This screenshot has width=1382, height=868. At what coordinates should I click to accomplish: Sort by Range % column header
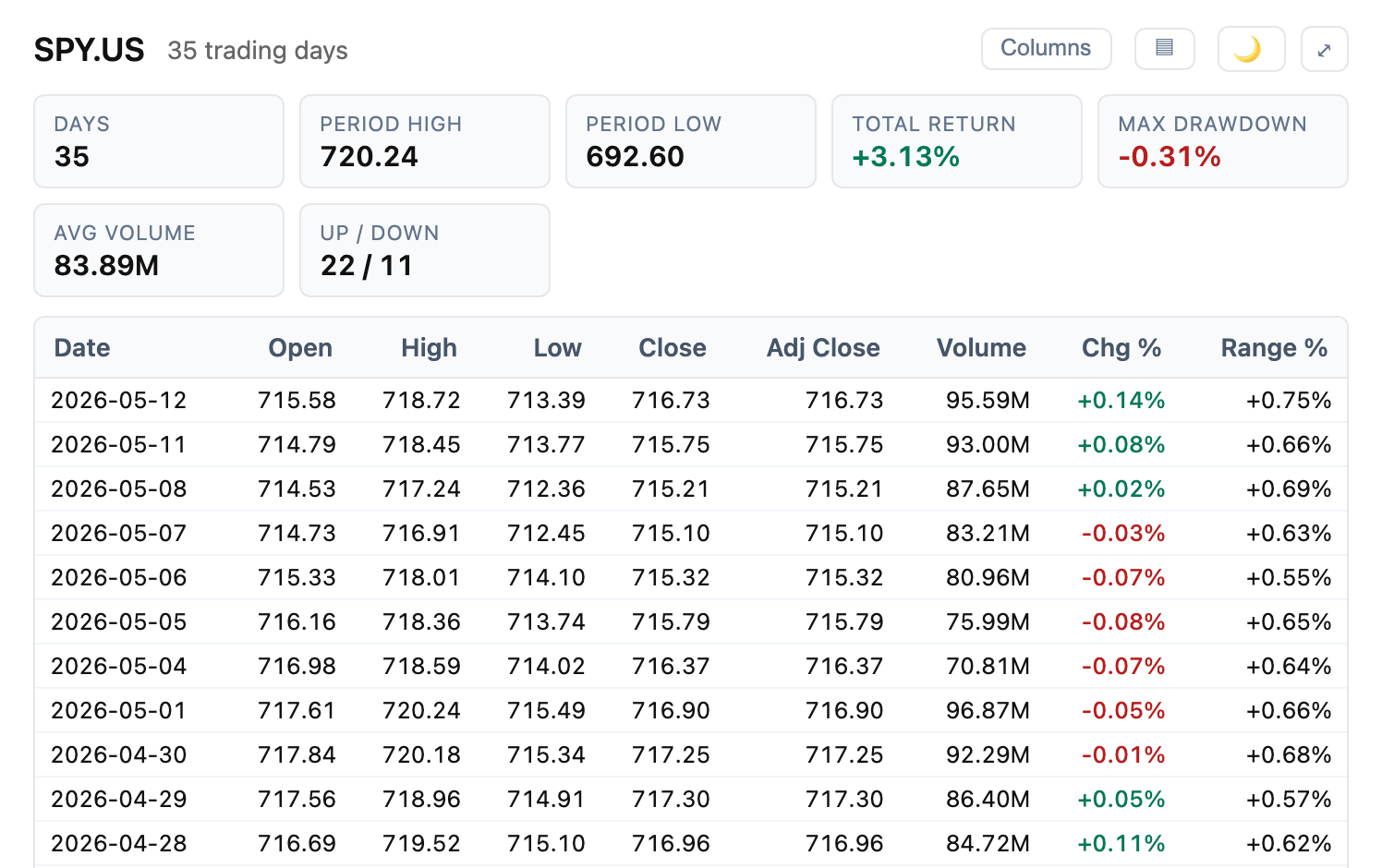pyautogui.click(x=1274, y=347)
